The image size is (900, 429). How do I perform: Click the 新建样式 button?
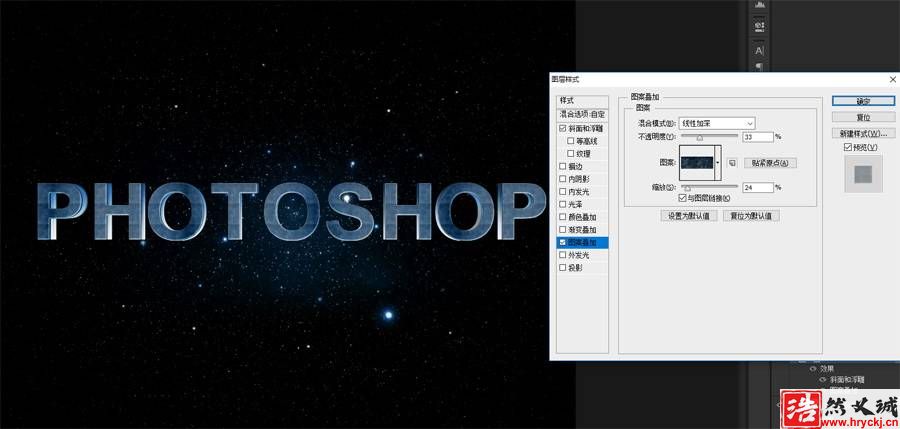(863, 133)
